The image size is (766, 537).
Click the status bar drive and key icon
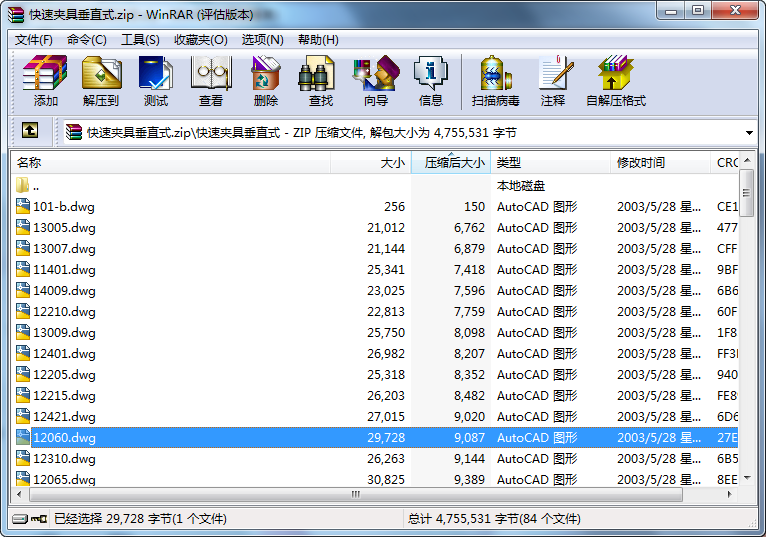click(x=29, y=518)
